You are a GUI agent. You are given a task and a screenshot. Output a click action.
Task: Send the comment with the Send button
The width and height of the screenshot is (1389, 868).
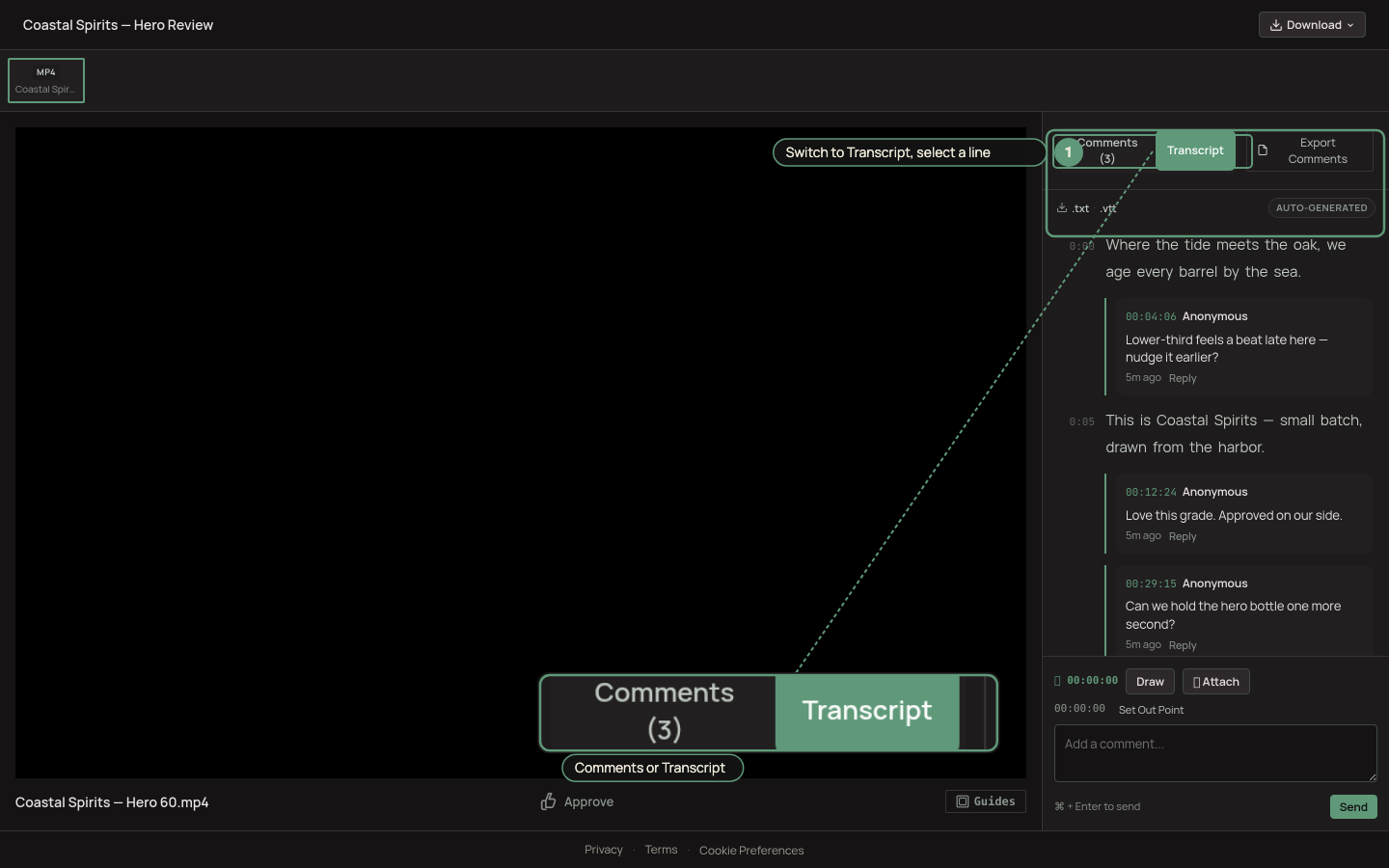pos(1353,807)
